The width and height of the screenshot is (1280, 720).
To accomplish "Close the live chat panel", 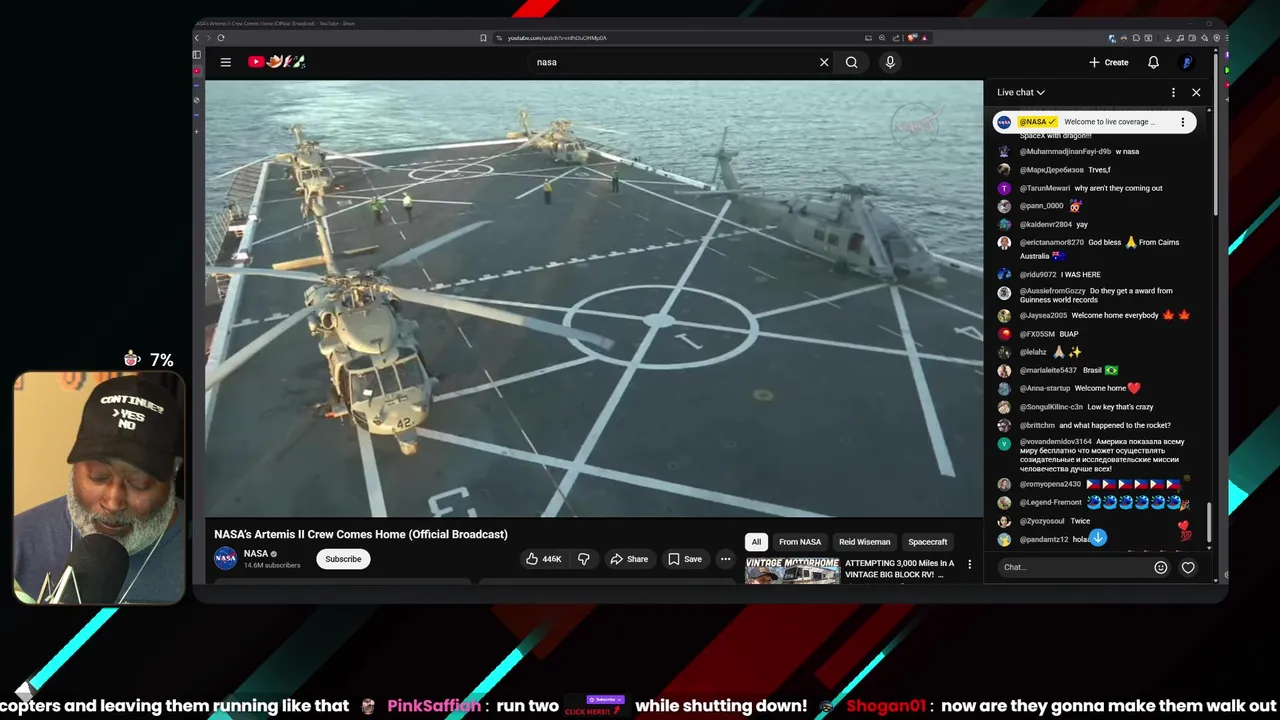I will (1196, 92).
